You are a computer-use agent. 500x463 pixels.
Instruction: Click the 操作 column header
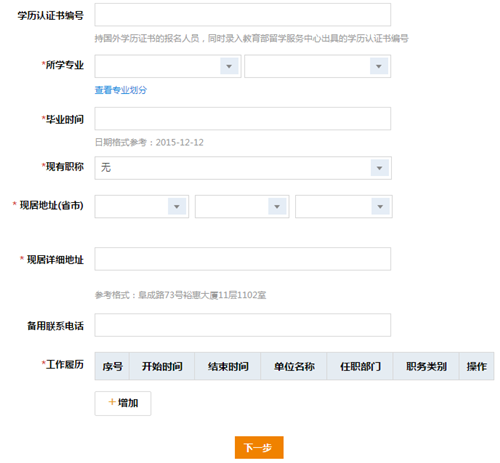point(477,366)
